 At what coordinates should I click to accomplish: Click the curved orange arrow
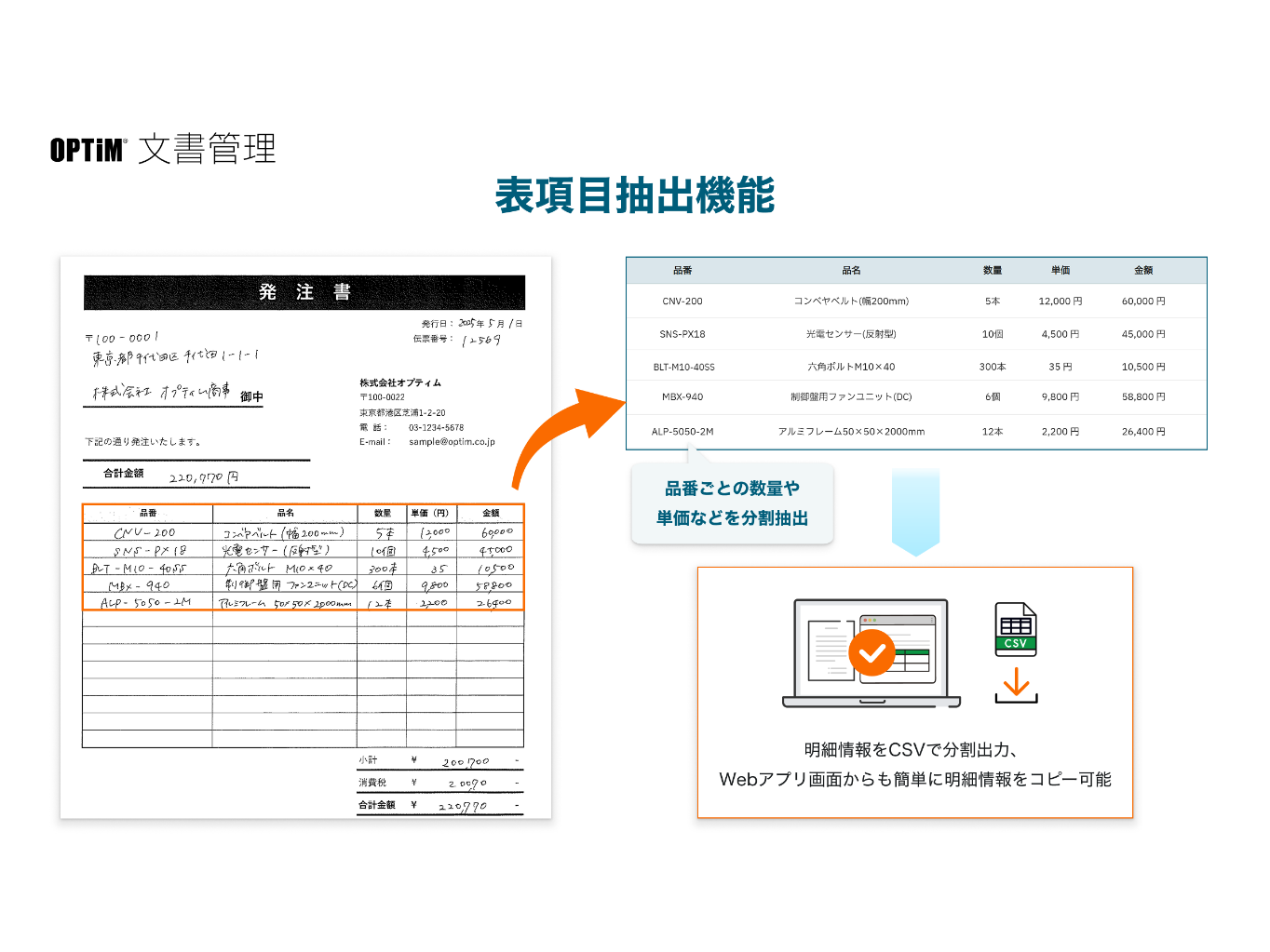coord(563,433)
